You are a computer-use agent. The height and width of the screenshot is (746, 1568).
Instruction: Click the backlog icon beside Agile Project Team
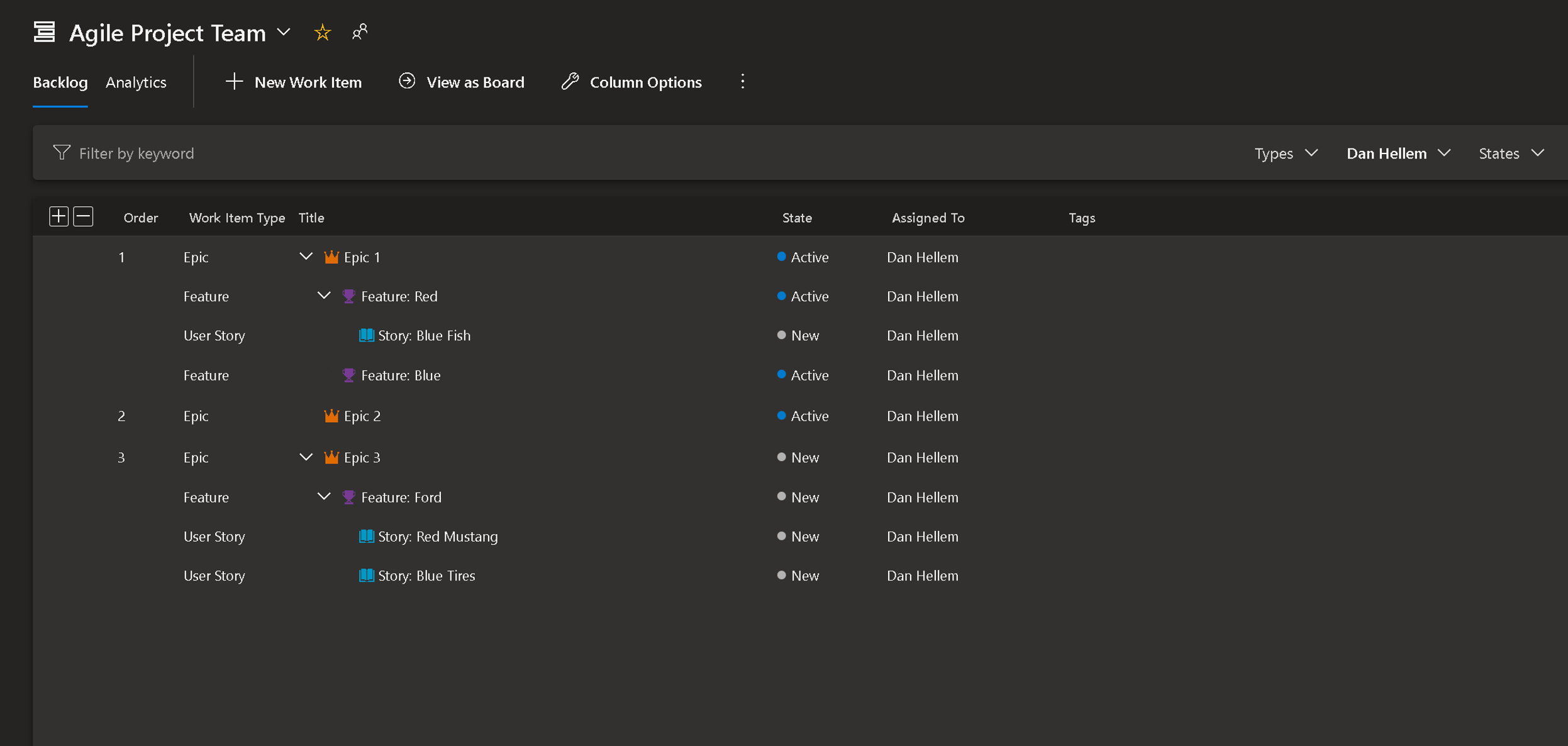pos(44,32)
